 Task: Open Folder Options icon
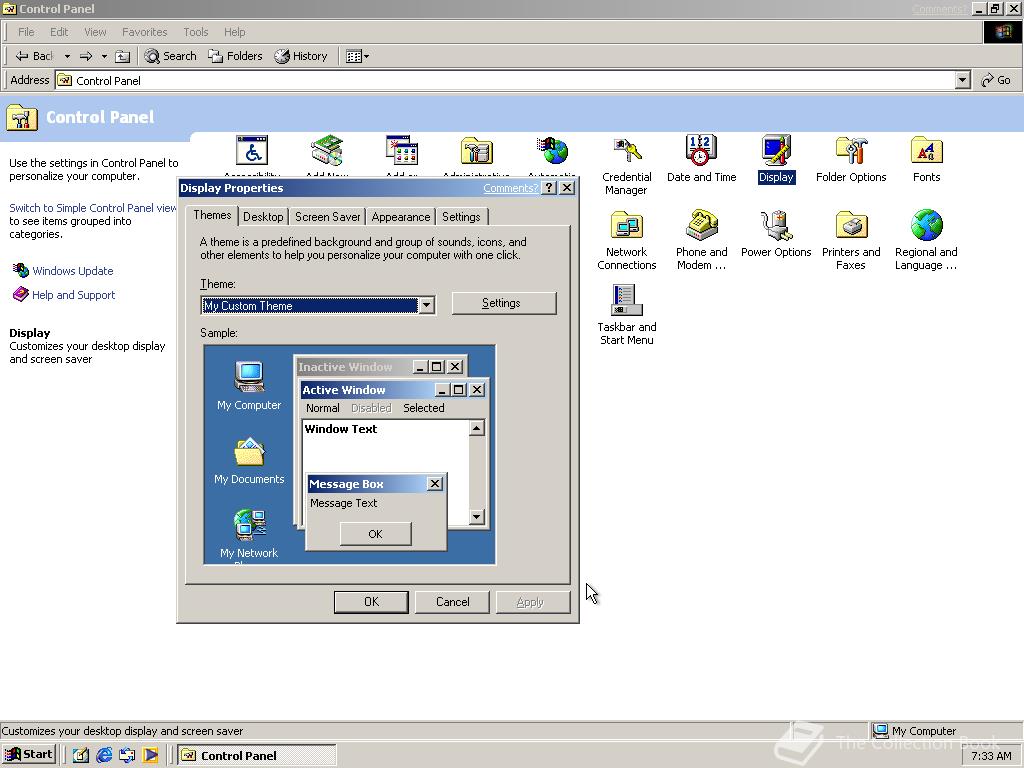pos(850,159)
